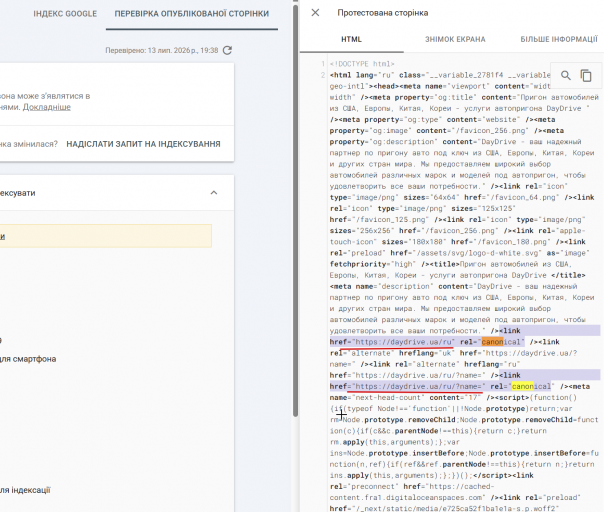The height and width of the screenshot is (512, 604).
Task: Click line number 2 in the code gutter
Action: (323, 75)
